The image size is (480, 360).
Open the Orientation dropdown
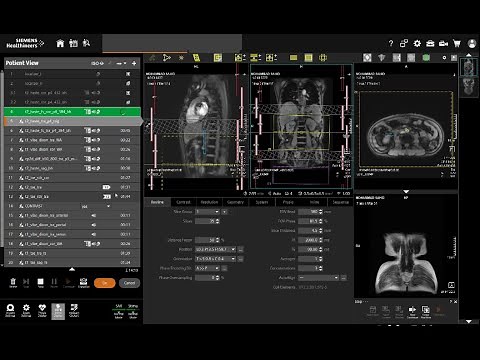216,259
